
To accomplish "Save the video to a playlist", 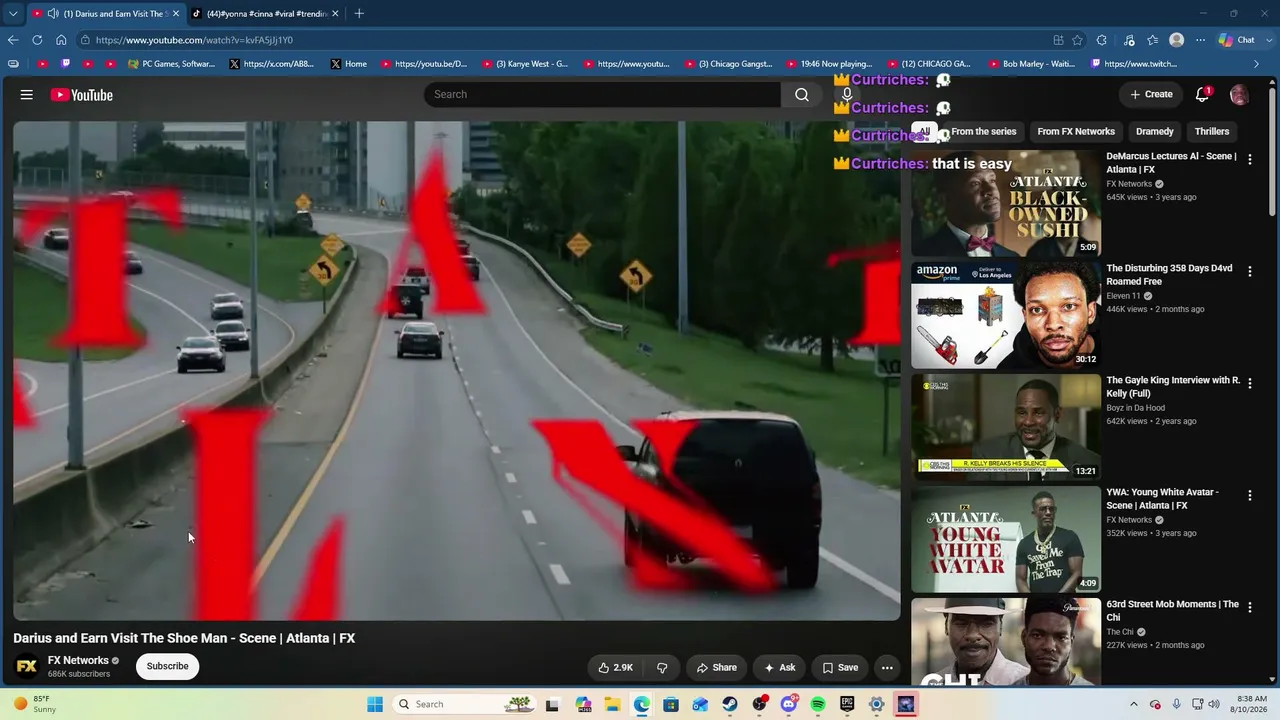I will 840,667.
